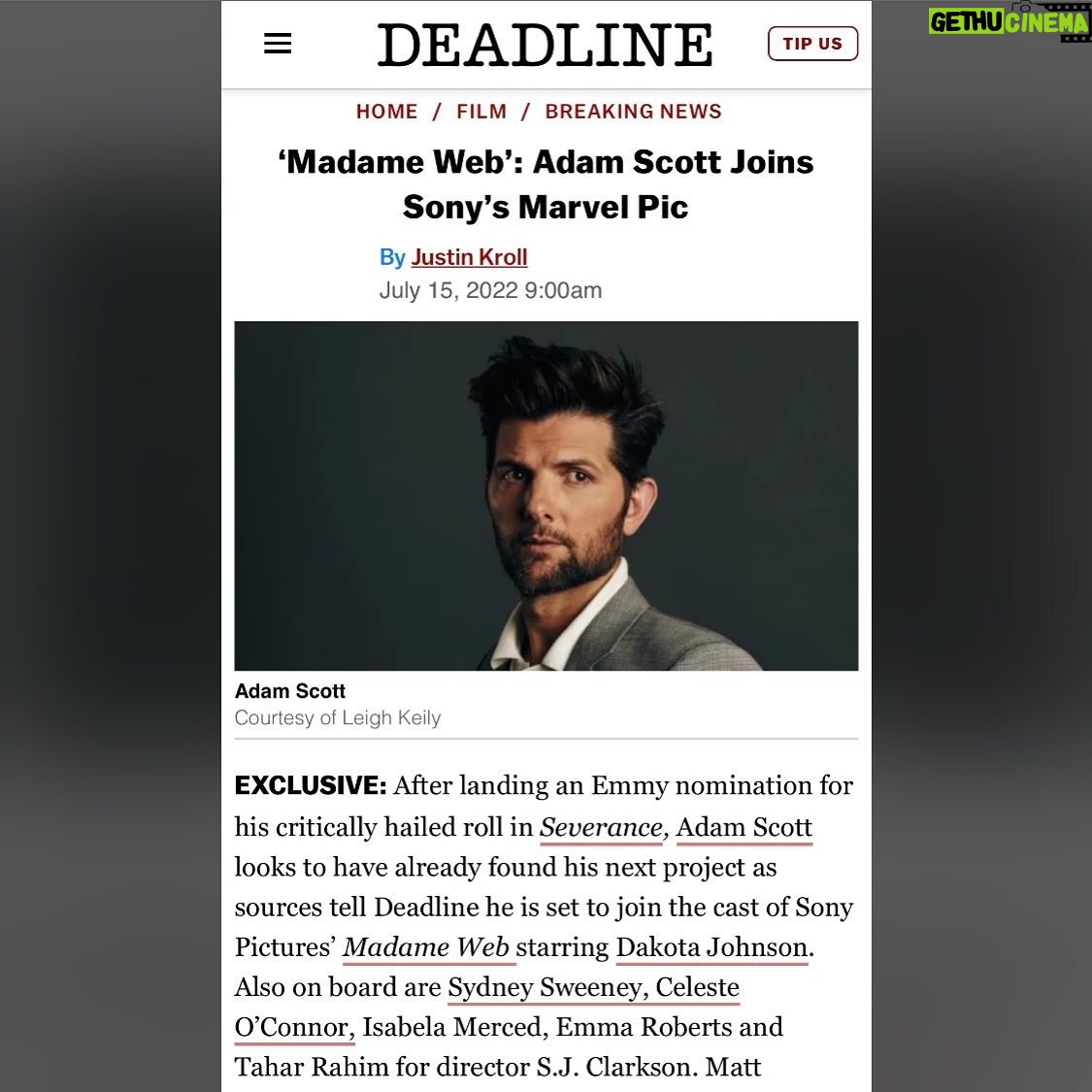
Task: Click the TIP US button
Action: pyautogui.click(x=812, y=43)
